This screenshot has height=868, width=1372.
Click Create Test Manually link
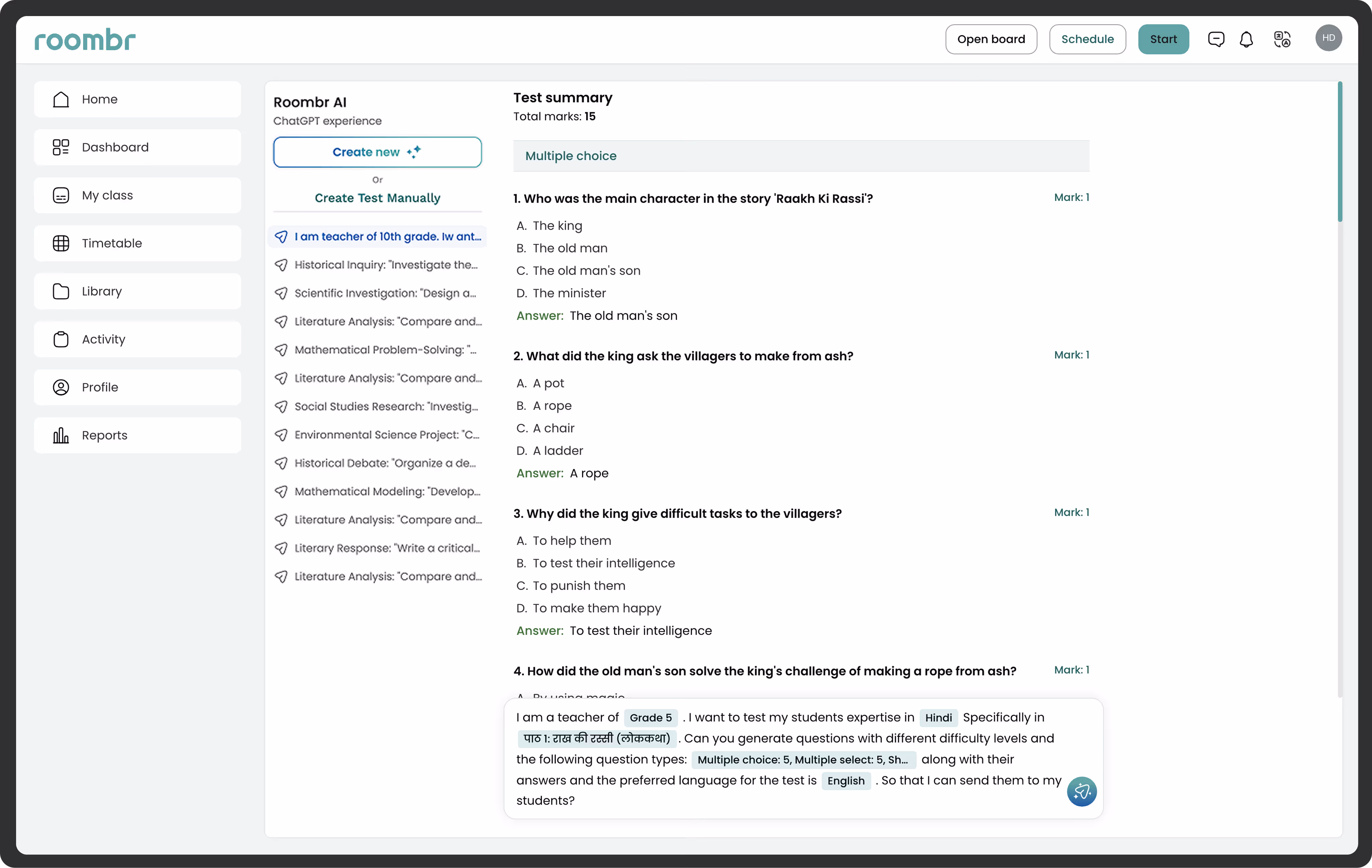[377, 198]
